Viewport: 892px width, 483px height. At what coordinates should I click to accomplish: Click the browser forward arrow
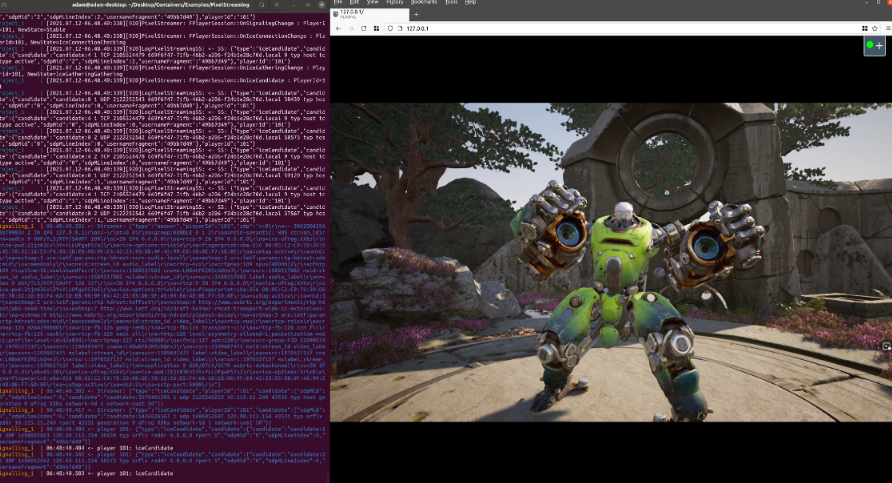(353, 29)
